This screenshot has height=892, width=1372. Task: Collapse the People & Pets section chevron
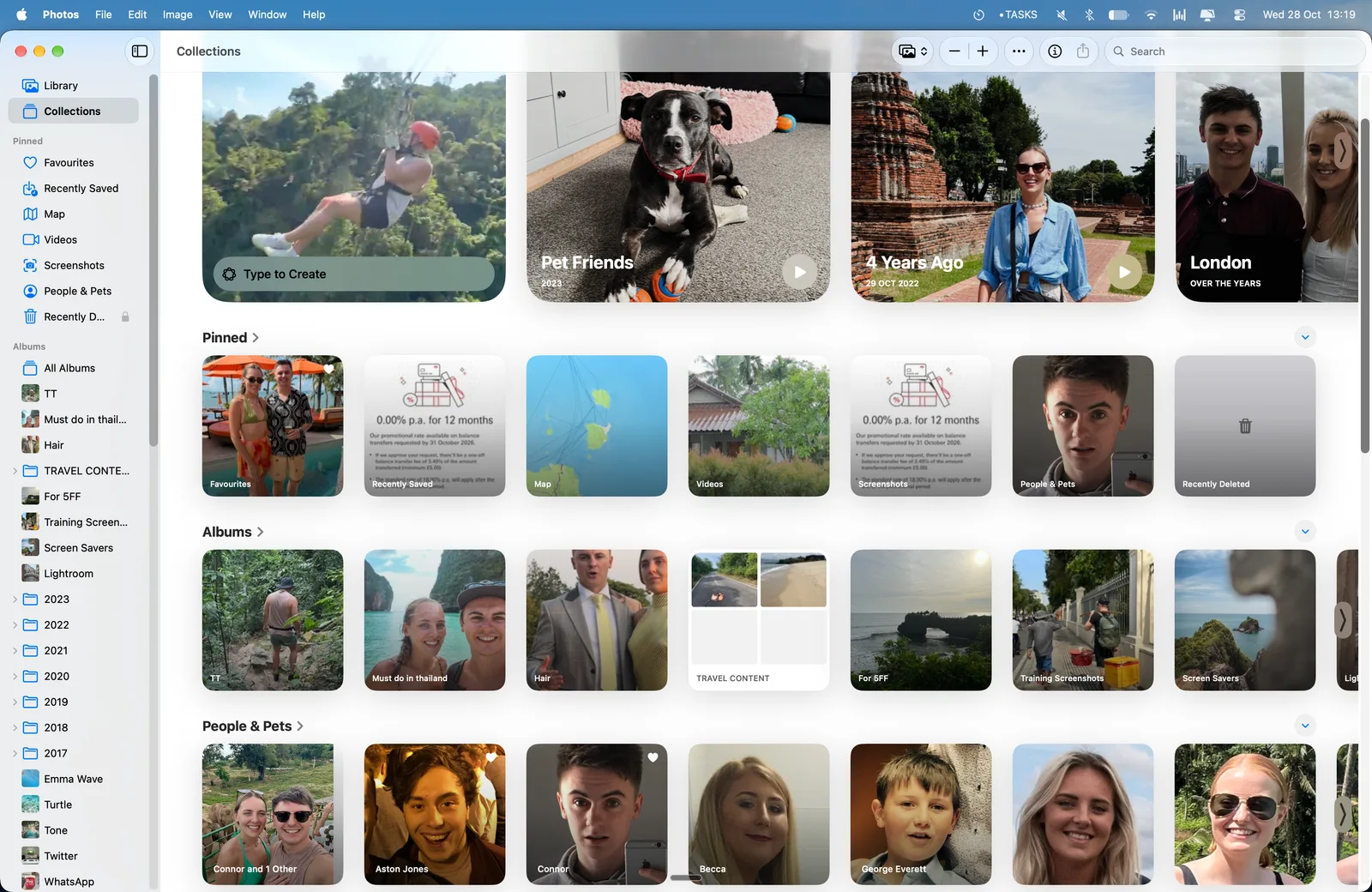coord(1305,726)
